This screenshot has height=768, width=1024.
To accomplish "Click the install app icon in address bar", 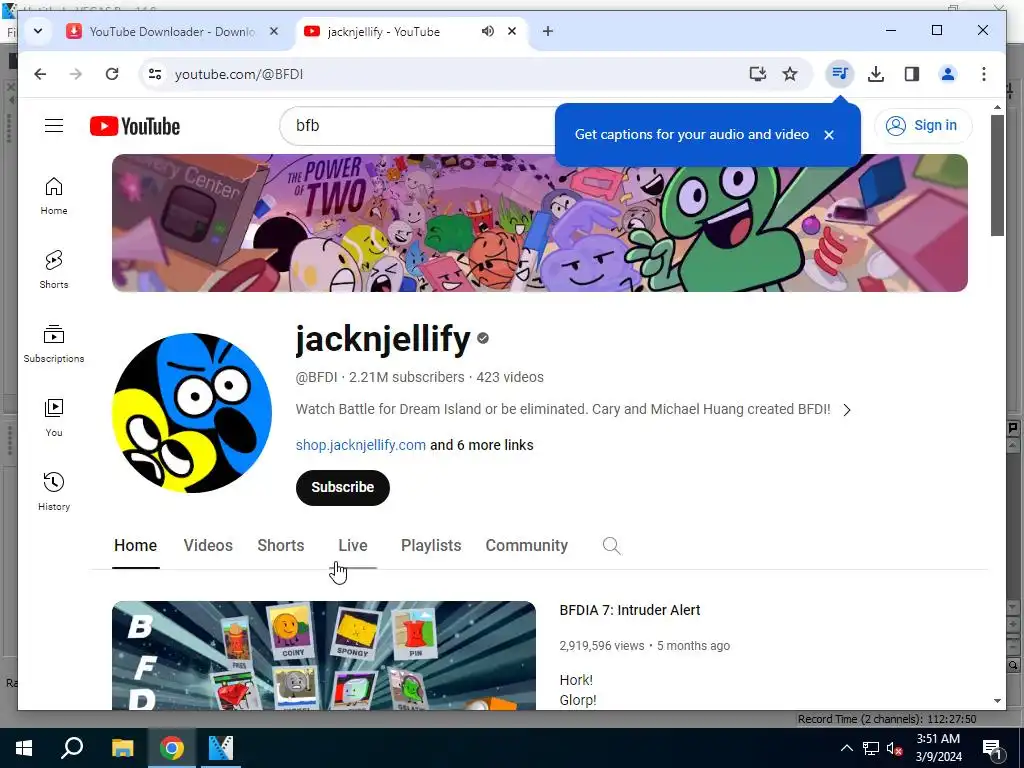I will click(x=758, y=74).
